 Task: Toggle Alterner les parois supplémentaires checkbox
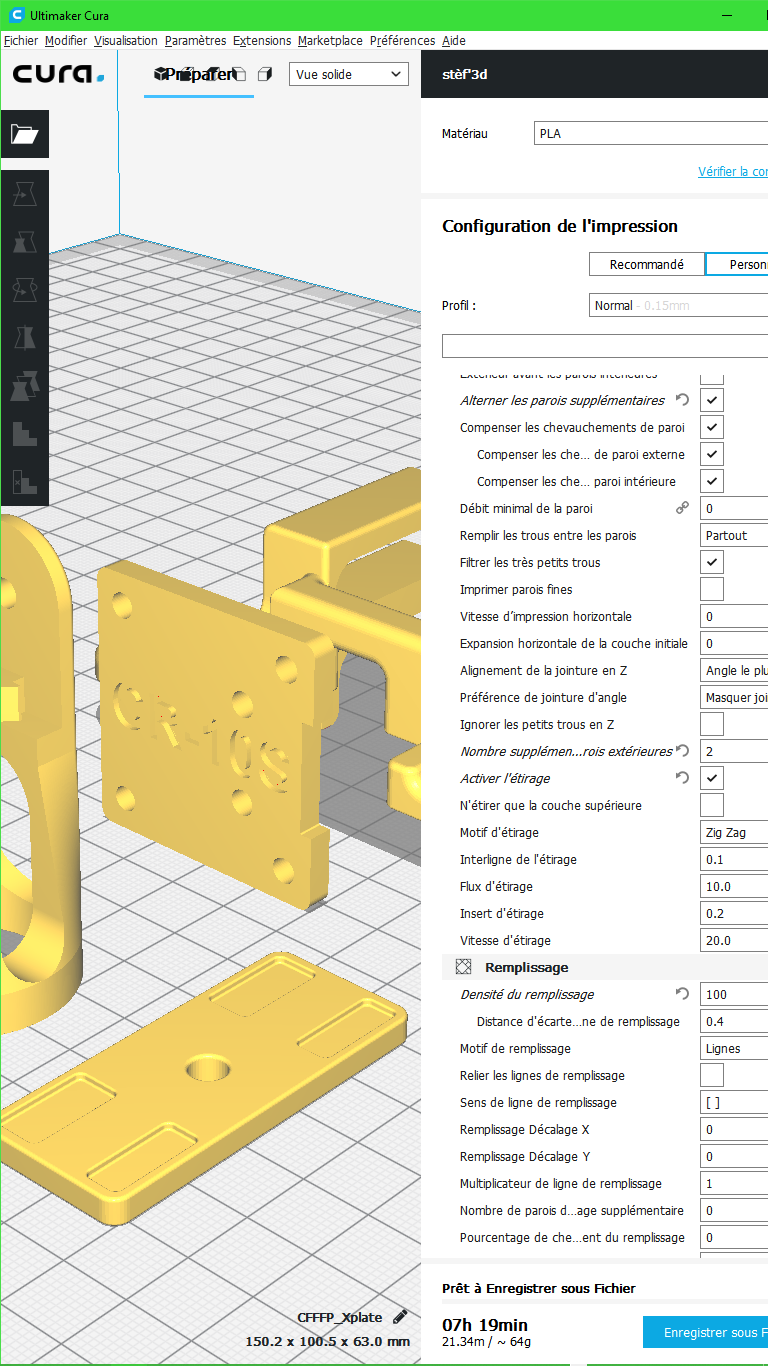click(712, 400)
